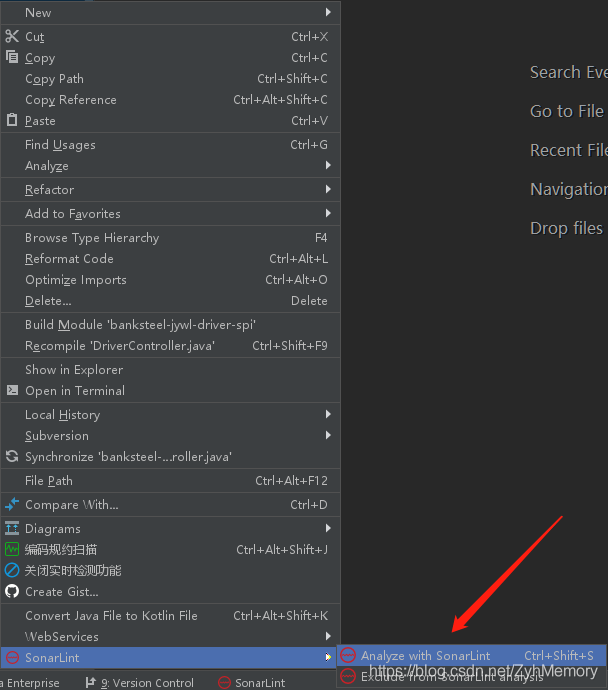Select Show in Explorer
The image size is (608, 690).
point(171,370)
